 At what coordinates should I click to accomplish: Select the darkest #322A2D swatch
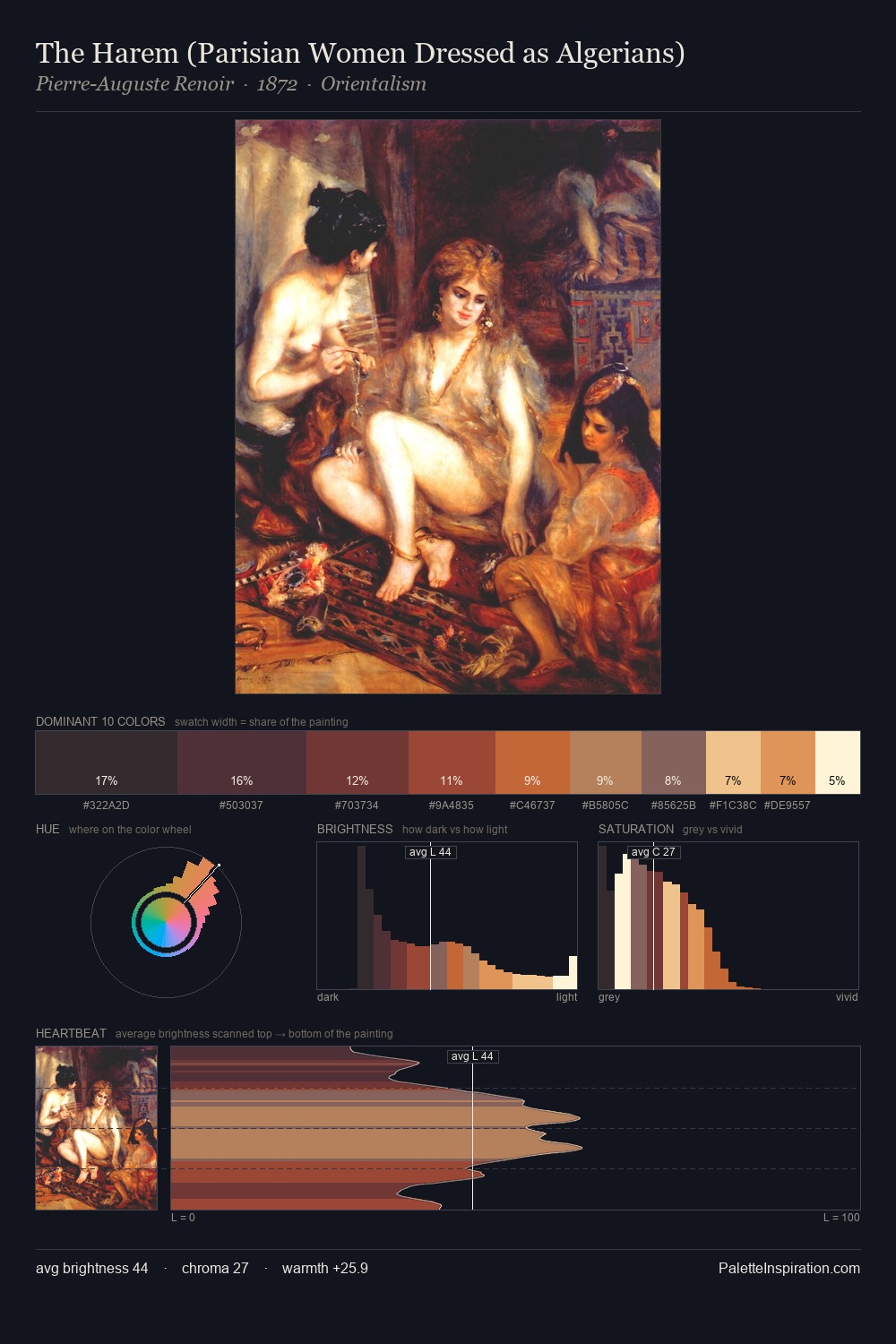click(106, 762)
